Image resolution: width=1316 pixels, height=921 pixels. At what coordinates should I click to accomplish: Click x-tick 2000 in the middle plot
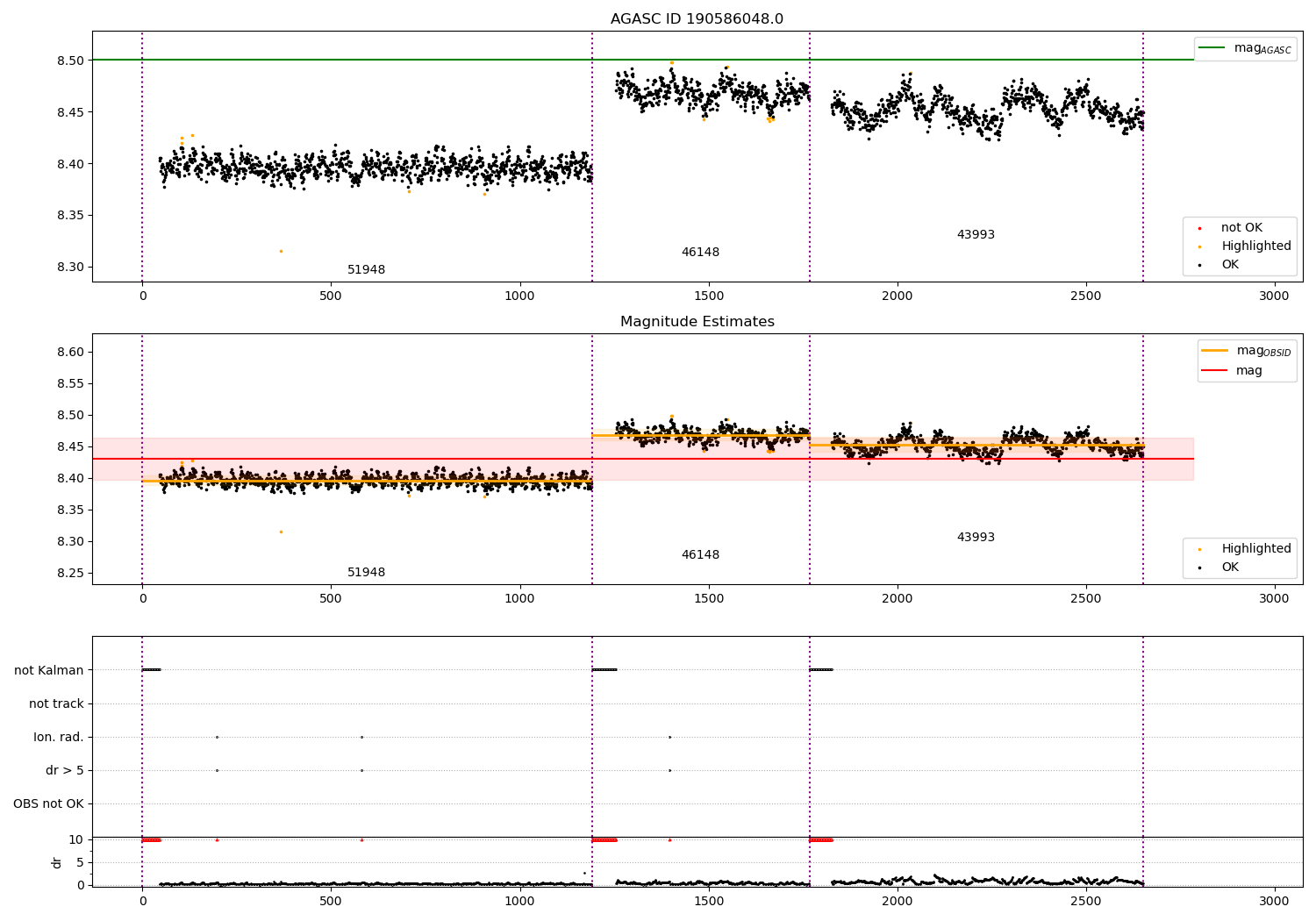pyautogui.click(x=897, y=599)
